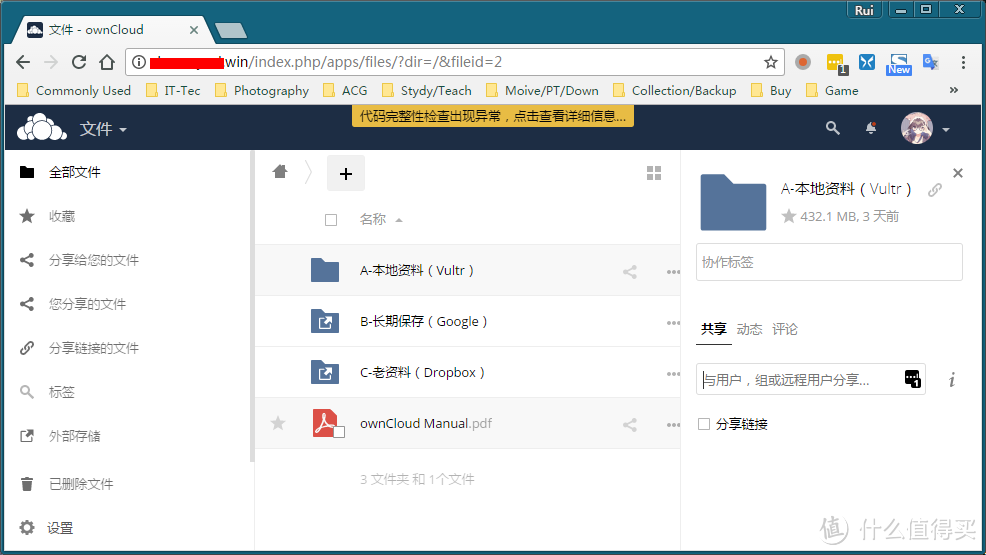Close the details sidebar panel
The height and width of the screenshot is (555, 986).
click(x=958, y=173)
